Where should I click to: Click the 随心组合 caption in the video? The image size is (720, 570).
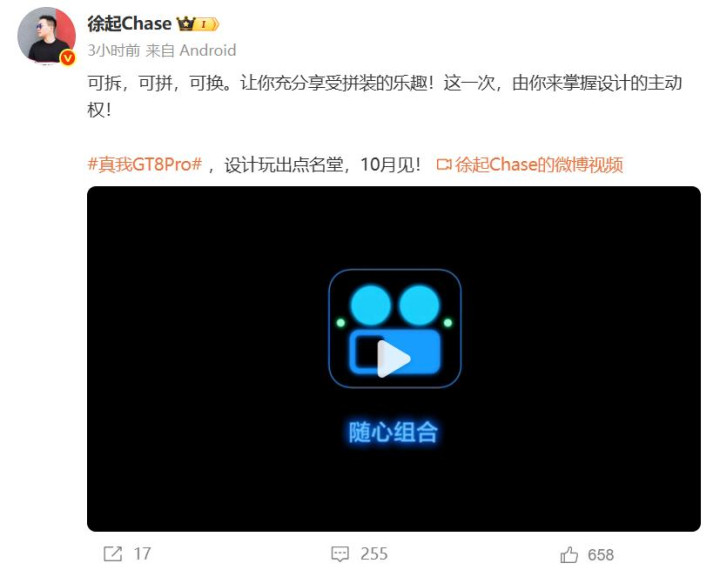pos(393,432)
